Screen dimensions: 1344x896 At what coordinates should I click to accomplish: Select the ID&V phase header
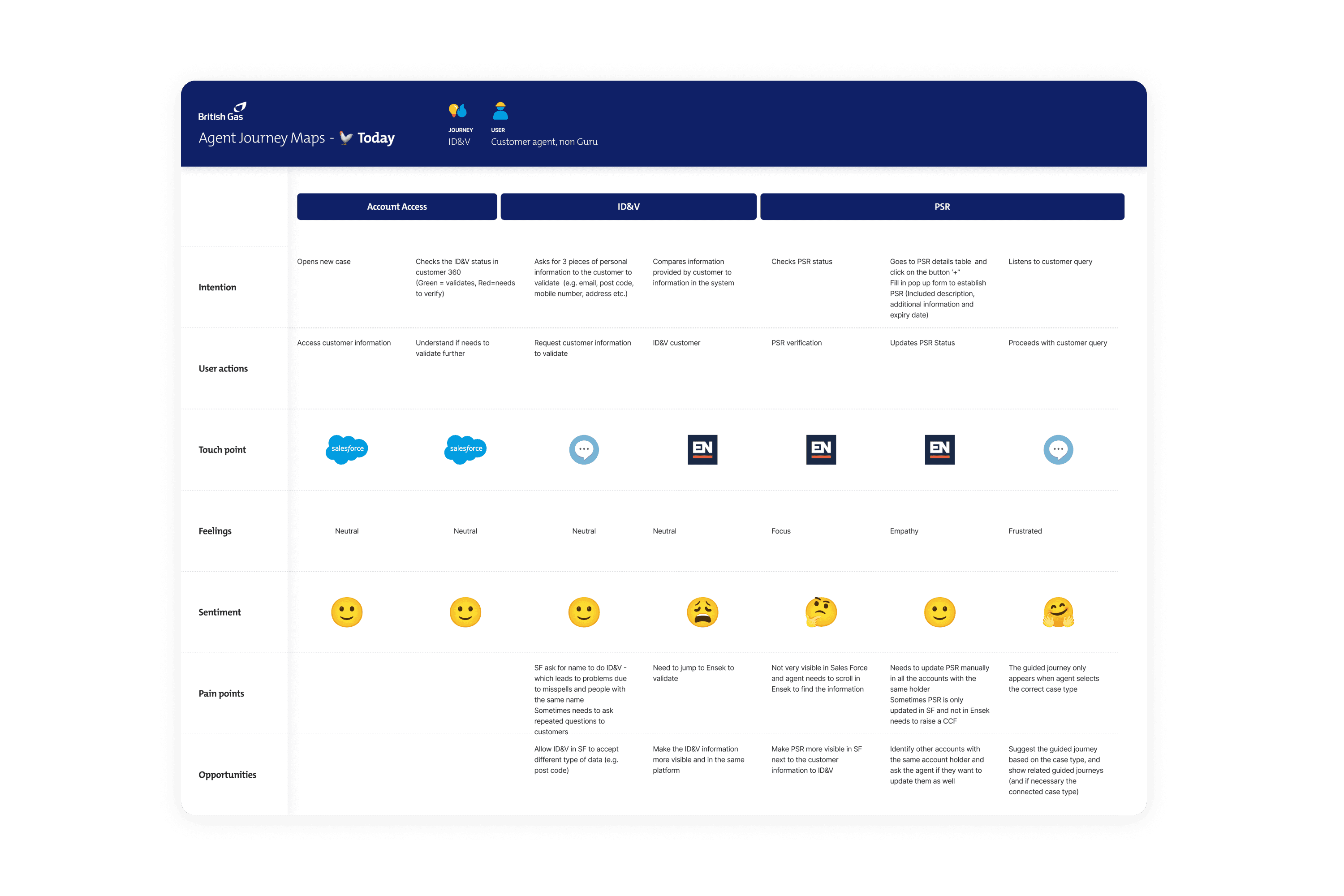pos(628,206)
